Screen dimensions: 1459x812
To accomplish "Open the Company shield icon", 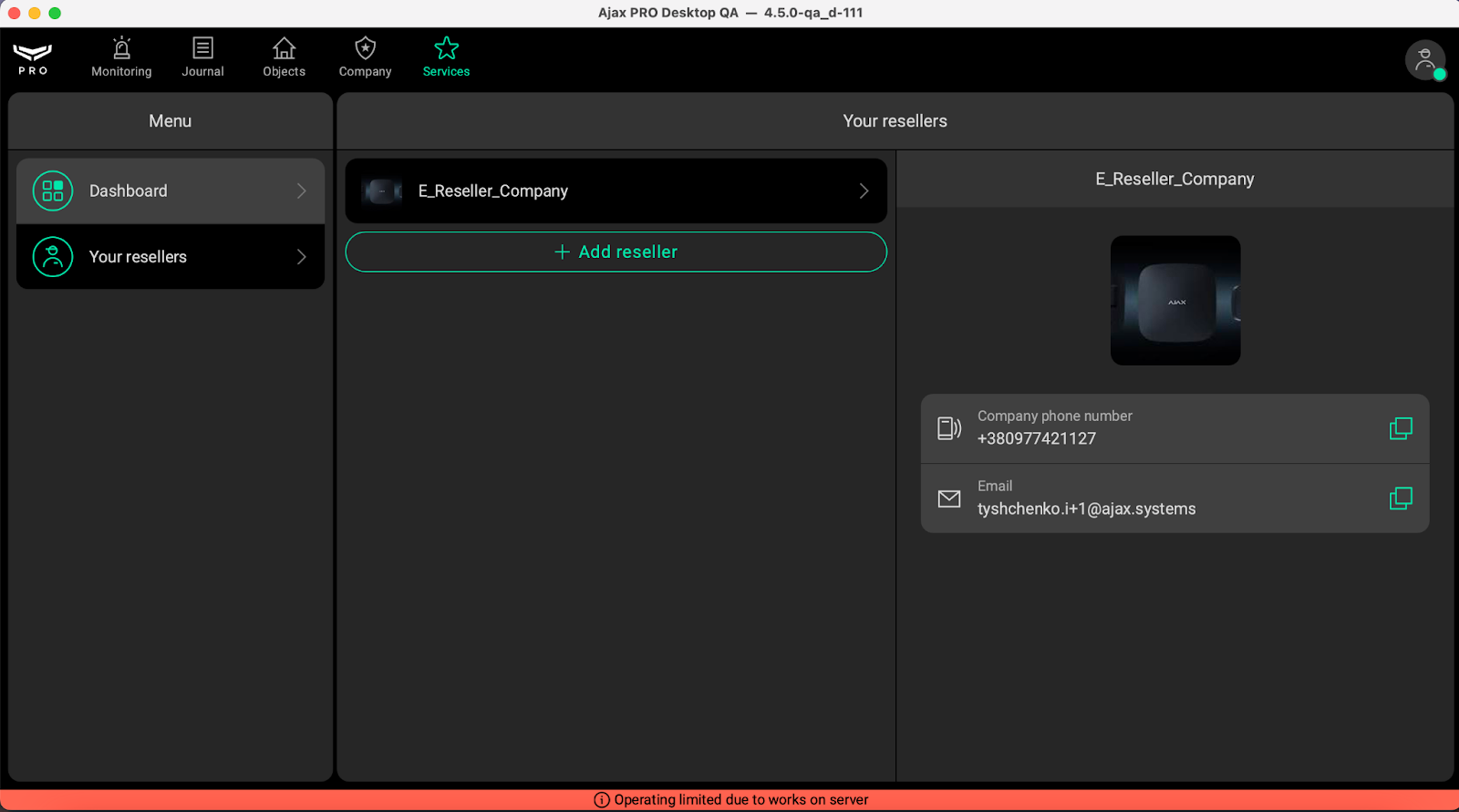I will pyautogui.click(x=365, y=48).
